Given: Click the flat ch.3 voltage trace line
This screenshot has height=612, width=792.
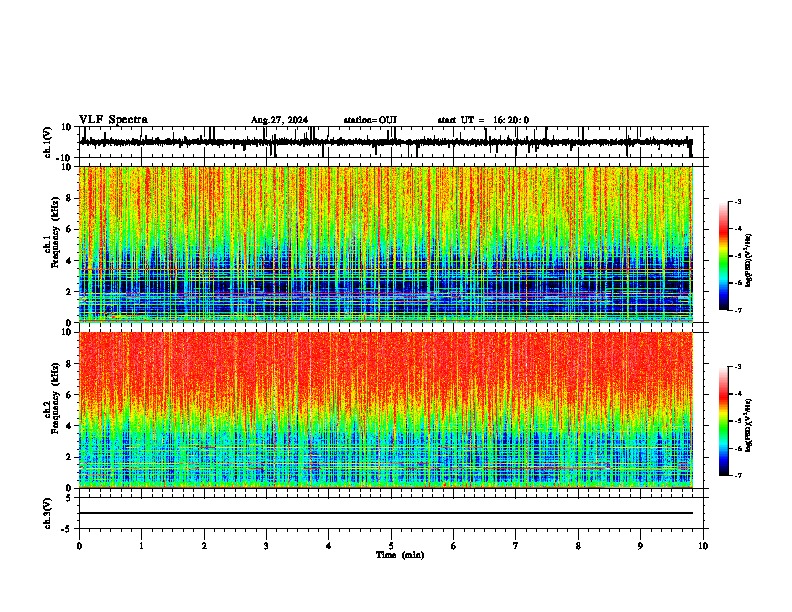Looking at the screenshot, I should [x=386, y=513].
